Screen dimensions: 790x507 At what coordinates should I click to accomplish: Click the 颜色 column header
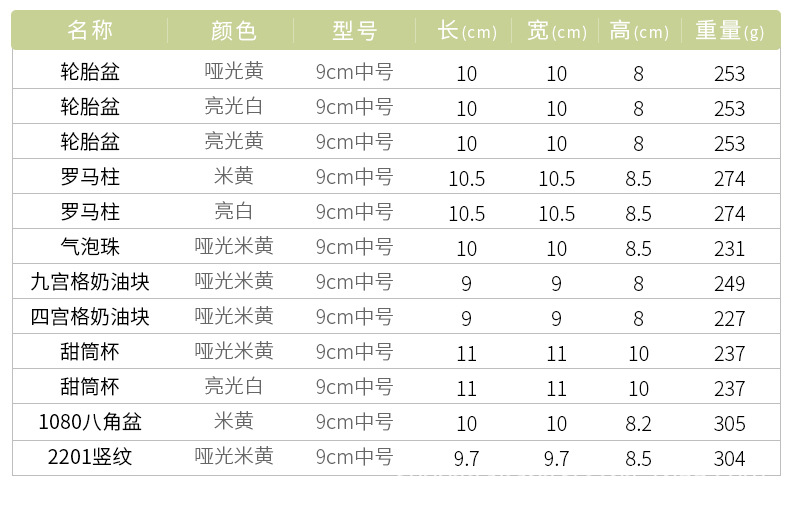(234, 30)
